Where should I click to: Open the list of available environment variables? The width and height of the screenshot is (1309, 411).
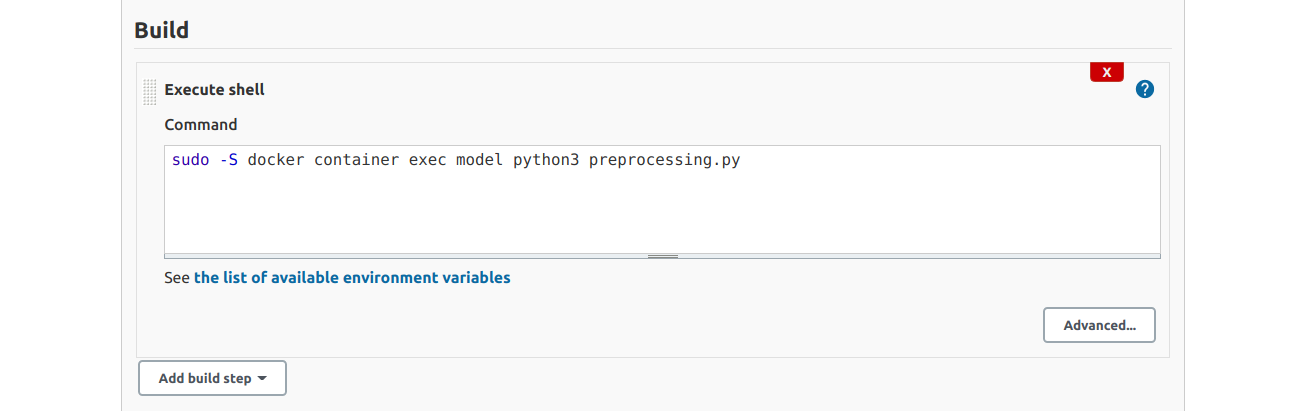pyautogui.click(x=352, y=277)
